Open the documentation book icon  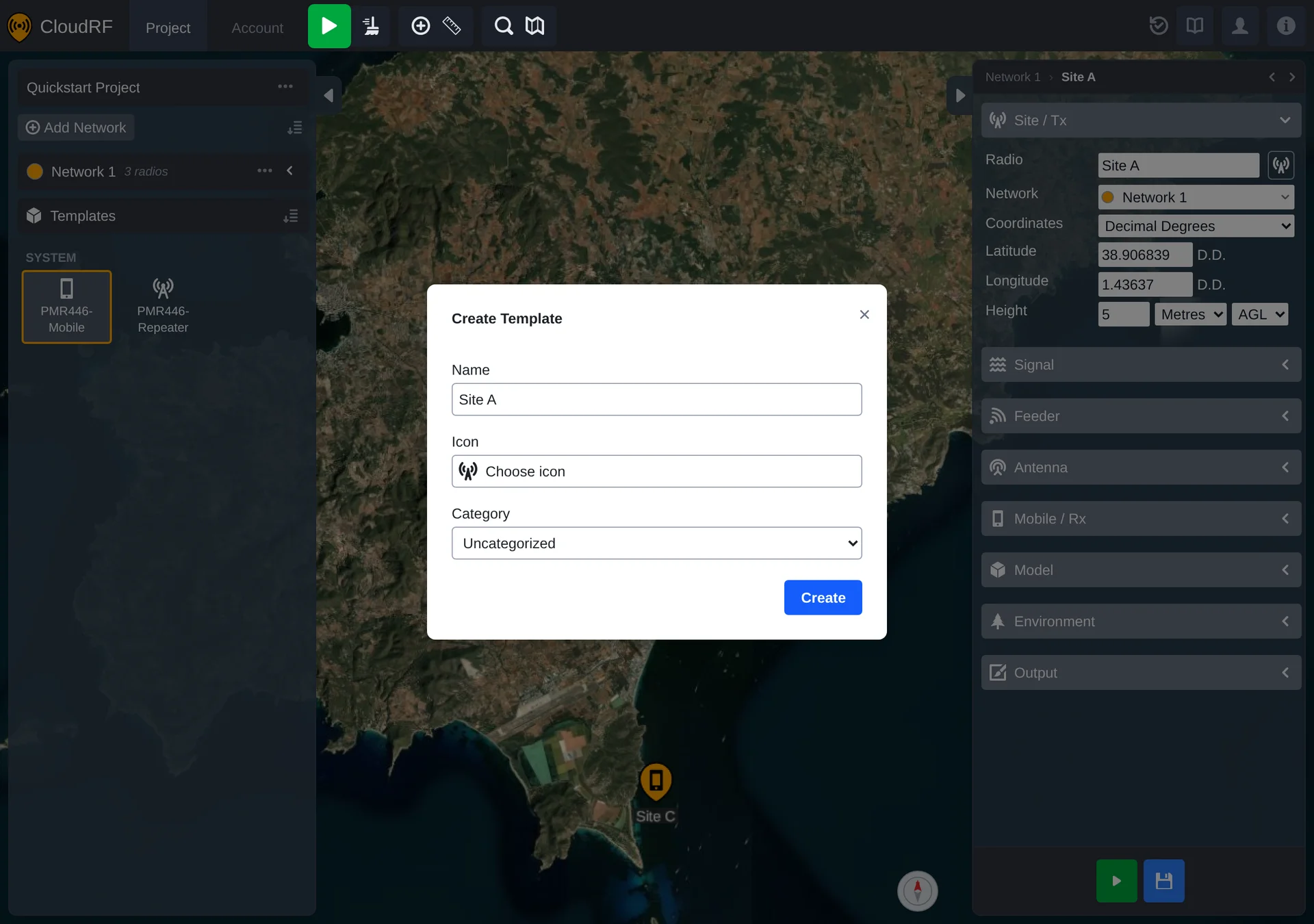click(1195, 26)
